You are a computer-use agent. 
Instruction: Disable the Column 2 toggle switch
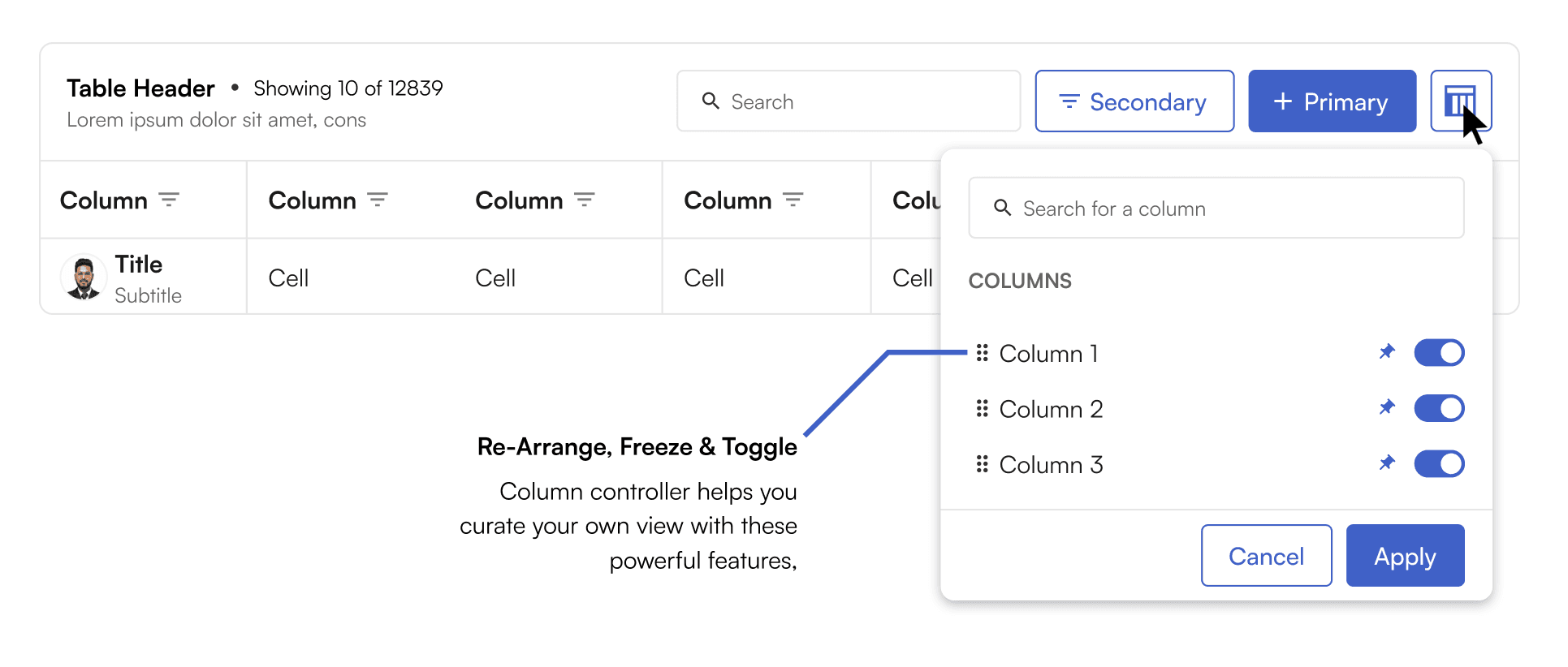[1438, 408]
